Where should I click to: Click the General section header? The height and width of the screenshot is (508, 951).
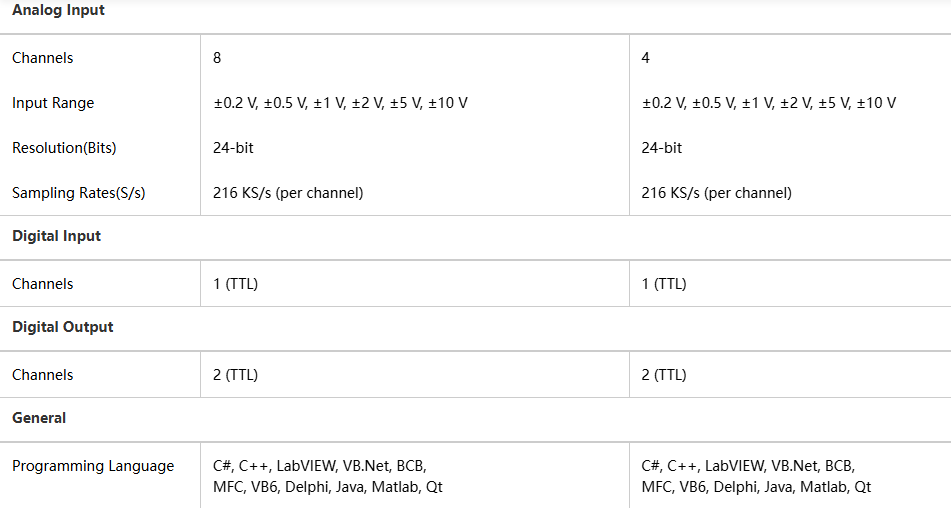point(39,418)
